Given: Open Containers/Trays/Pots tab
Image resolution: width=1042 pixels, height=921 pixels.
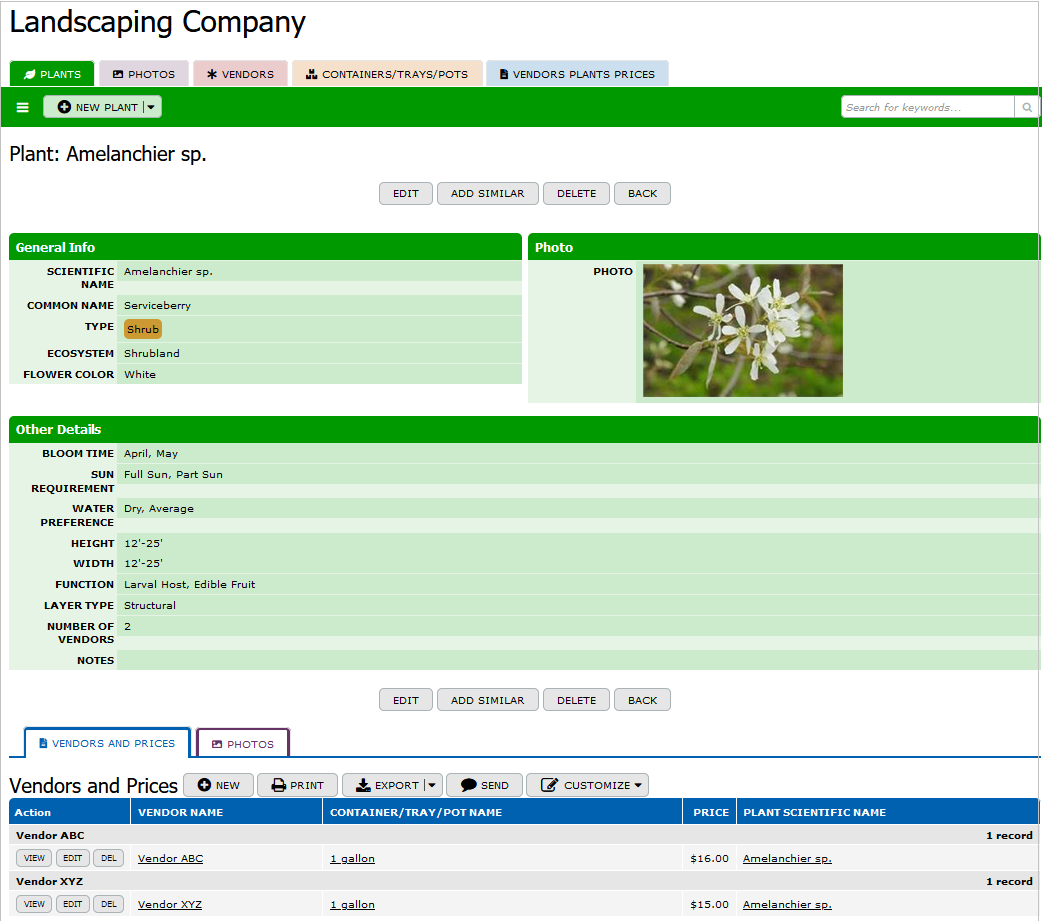Looking at the screenshot, I should (x=387, y=74).
